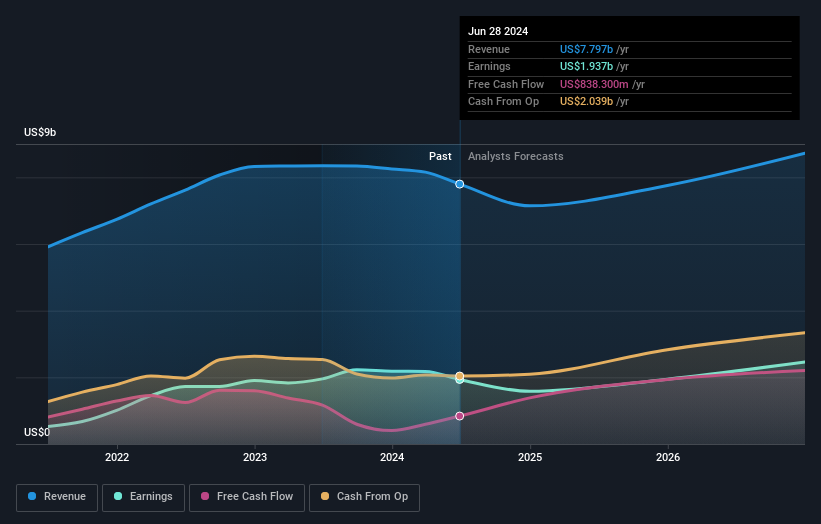The width and height of the screenshot is (821, 524).
Task: Toggle the Cash From Op legend button
Action: pyautogui.click(x=364, y=497)
